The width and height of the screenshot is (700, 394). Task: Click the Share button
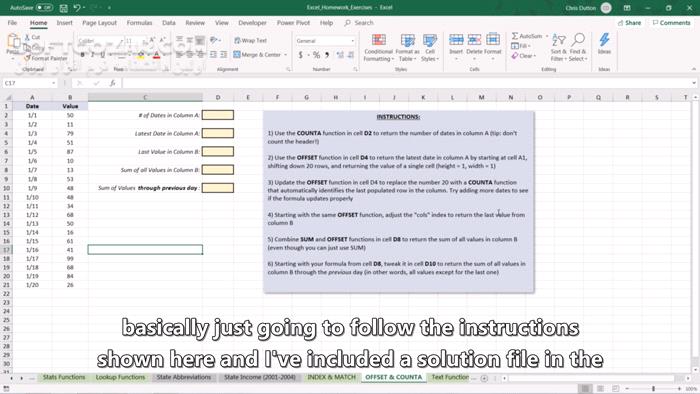tap(629, 23)
